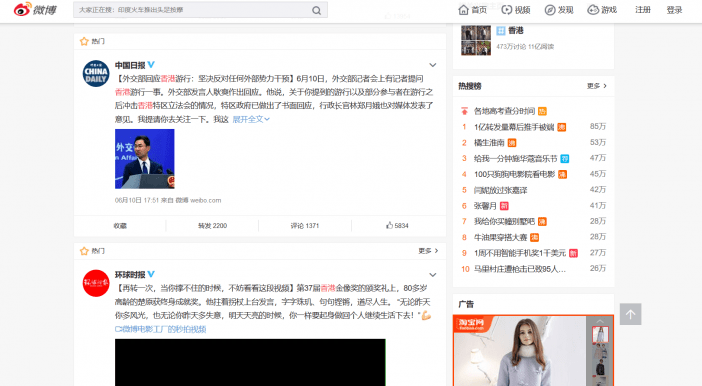Open hot search 橘生淮南

(x=489, y=143)
